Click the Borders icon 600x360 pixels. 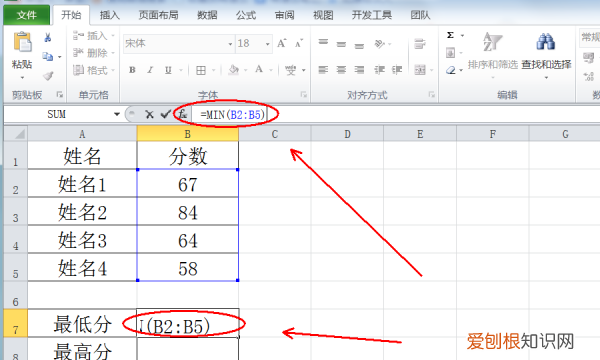[x=201, y=70]
